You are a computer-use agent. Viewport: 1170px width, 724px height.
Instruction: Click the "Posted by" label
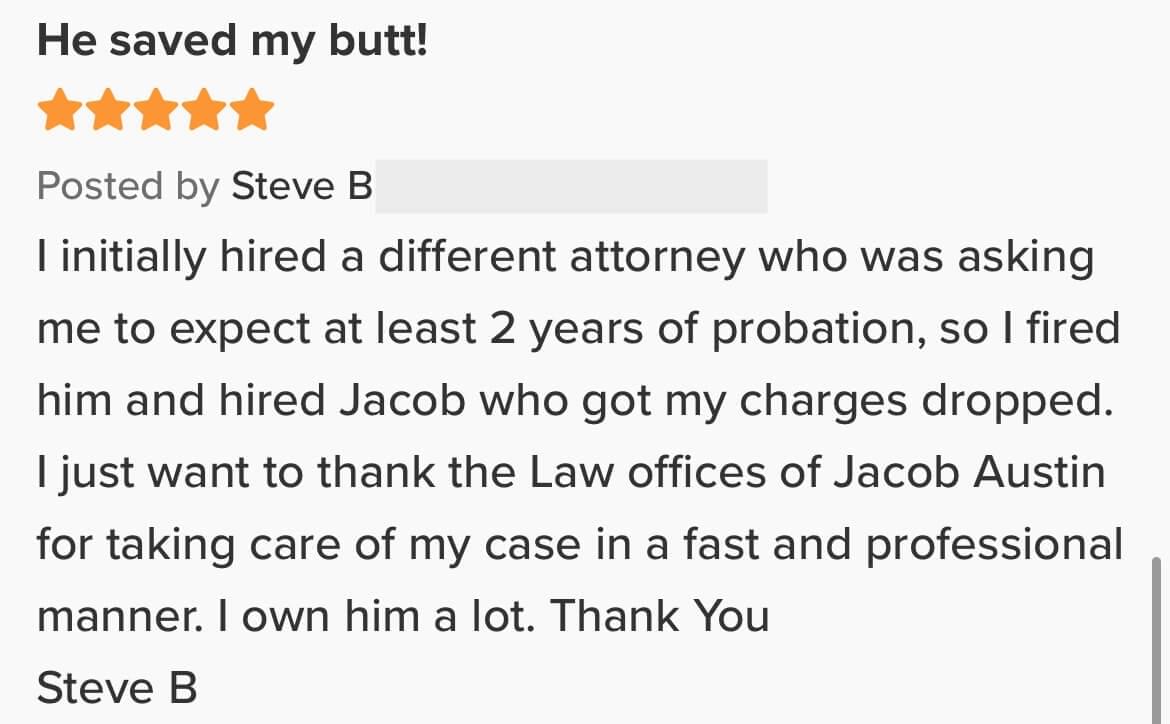pos(128,186)
